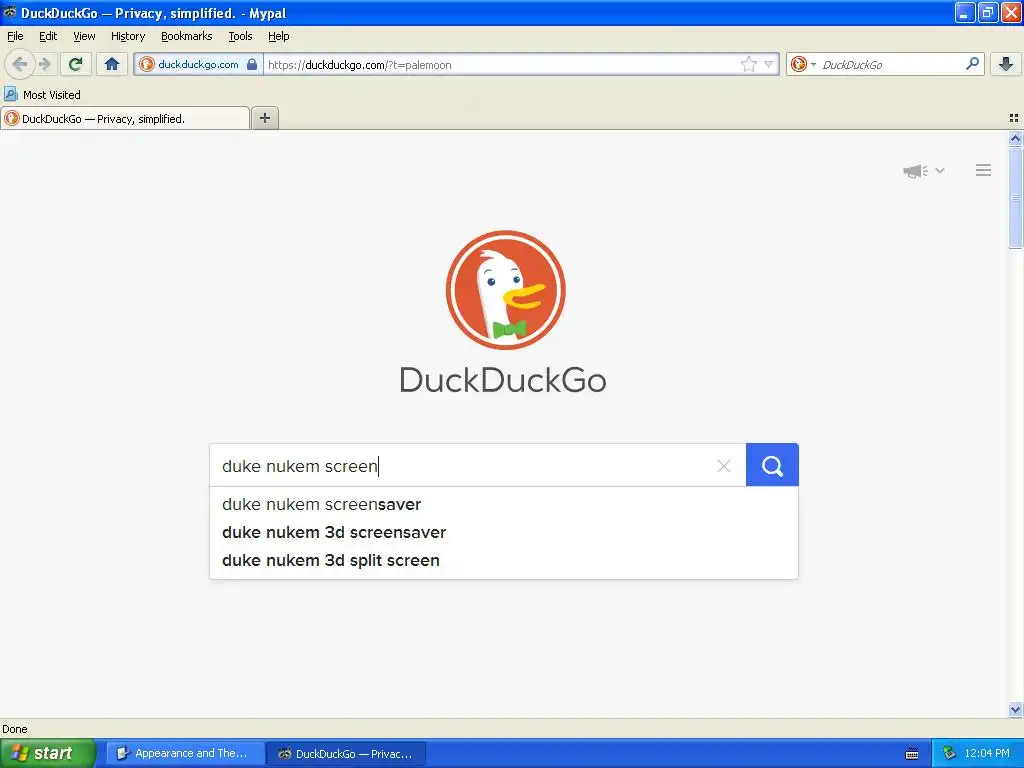Open the File menu
The image size is (1024, 768).
pos(15,37)
